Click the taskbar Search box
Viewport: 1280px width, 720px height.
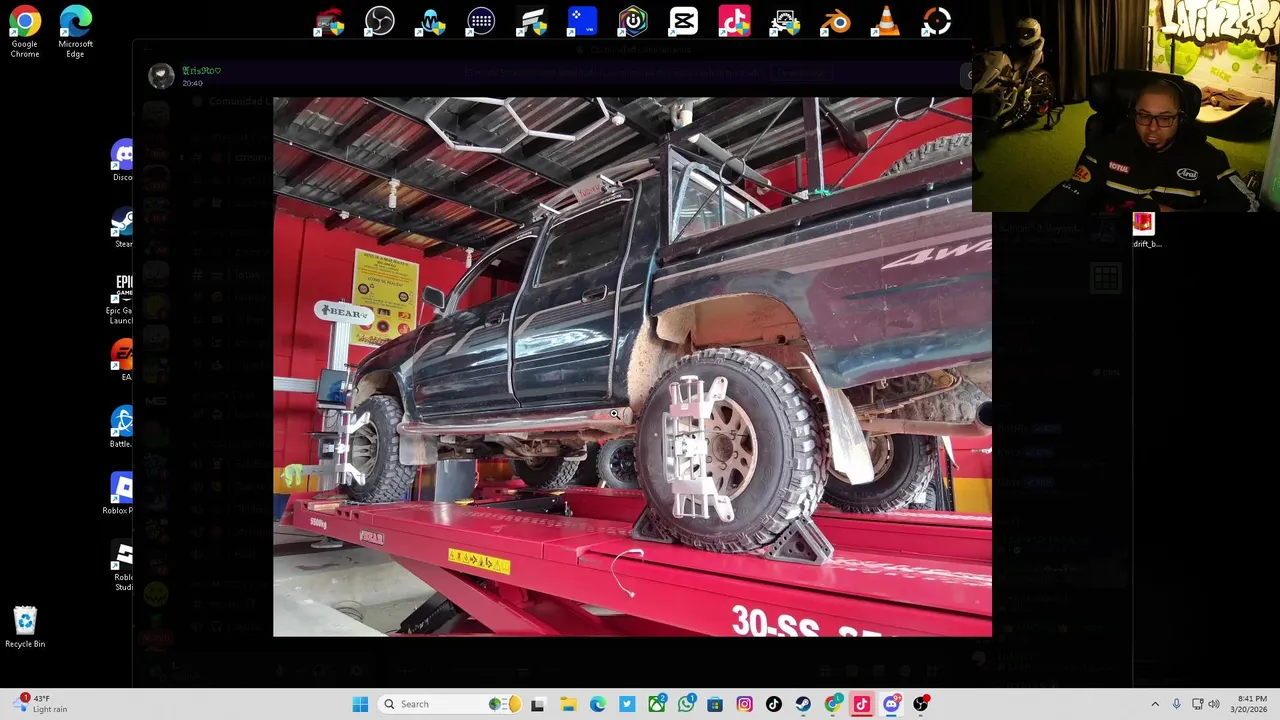452,704
